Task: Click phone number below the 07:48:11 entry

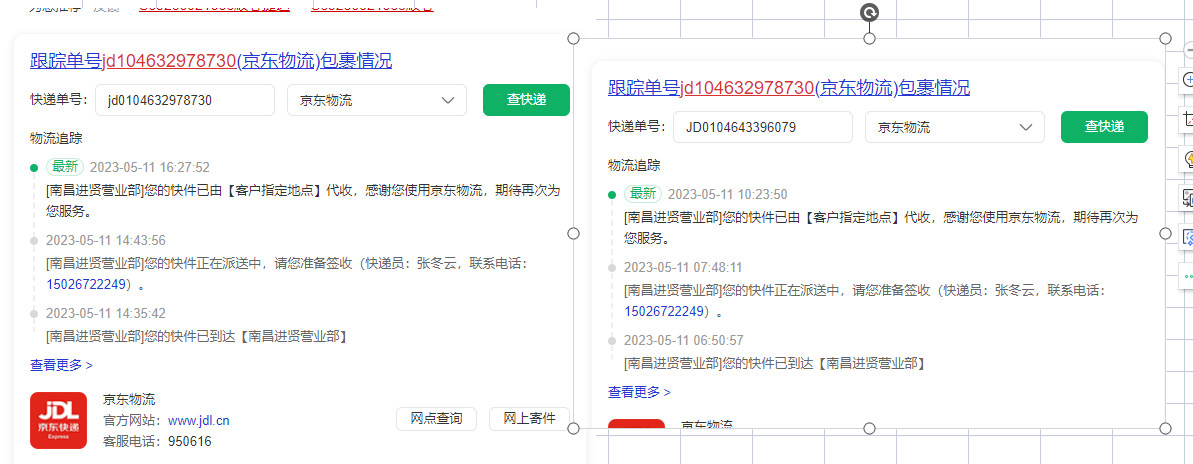Action: [663, 311]
